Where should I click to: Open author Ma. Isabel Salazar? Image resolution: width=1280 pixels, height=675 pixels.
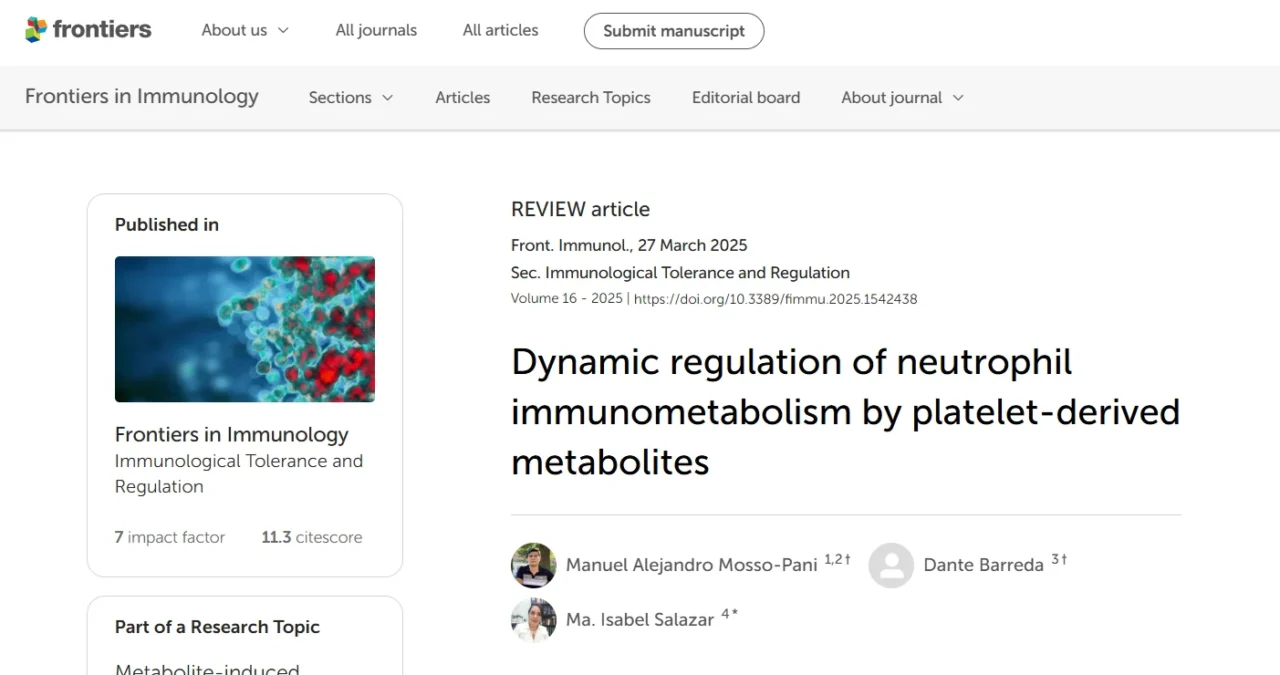click(640, 620)
